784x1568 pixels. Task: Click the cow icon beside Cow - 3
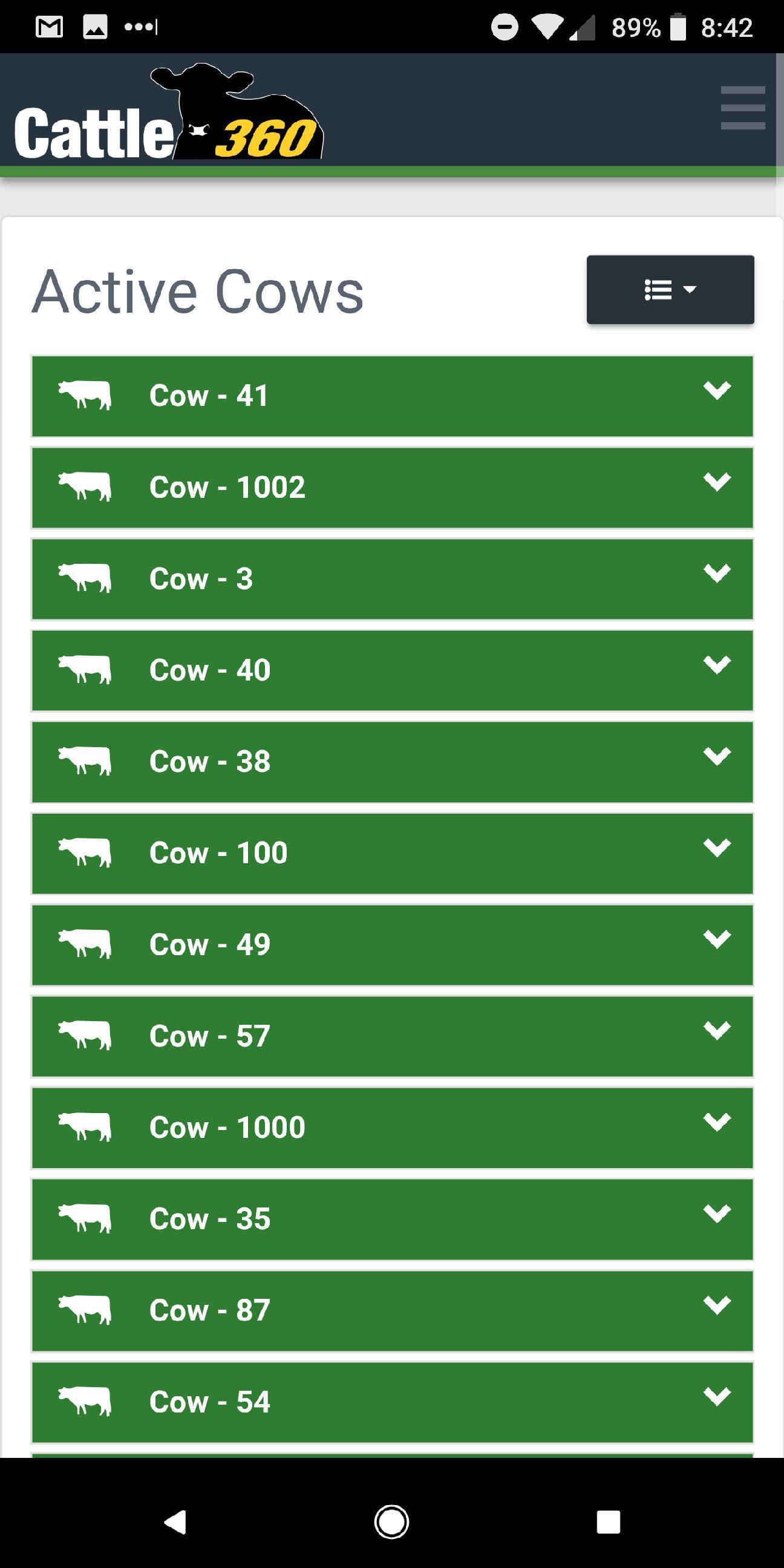(x=85, y=578)
